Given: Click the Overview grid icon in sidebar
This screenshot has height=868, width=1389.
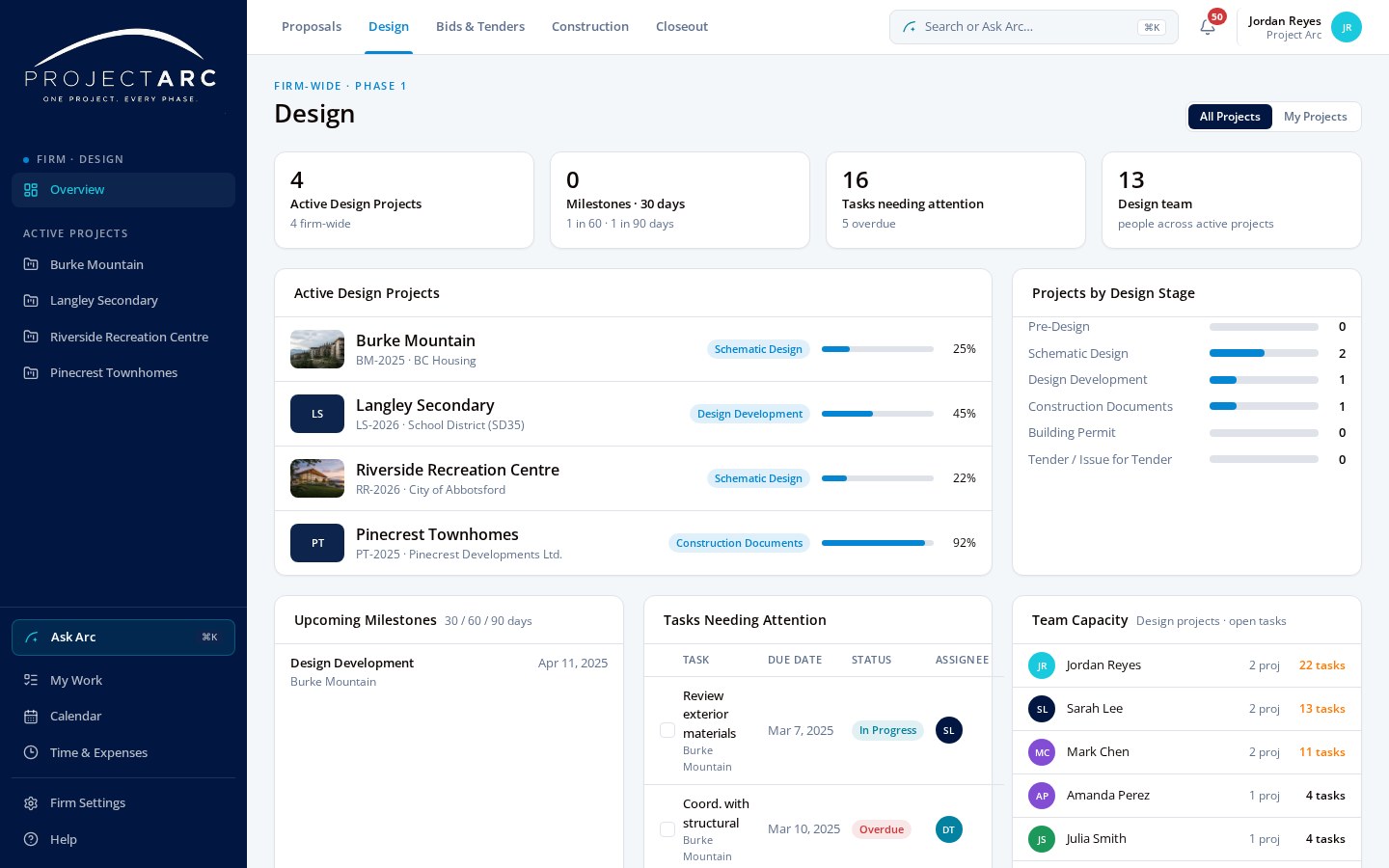Looking at the screenshot, I should pos(31,190).
